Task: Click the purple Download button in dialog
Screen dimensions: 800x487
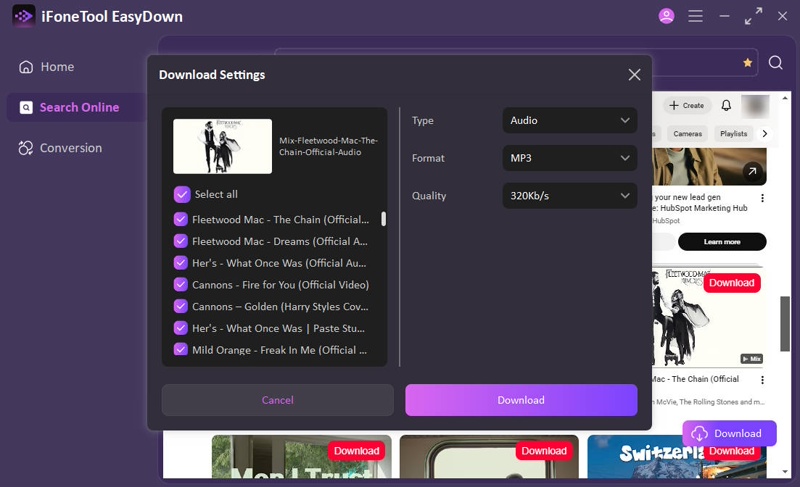Action: 521,400
